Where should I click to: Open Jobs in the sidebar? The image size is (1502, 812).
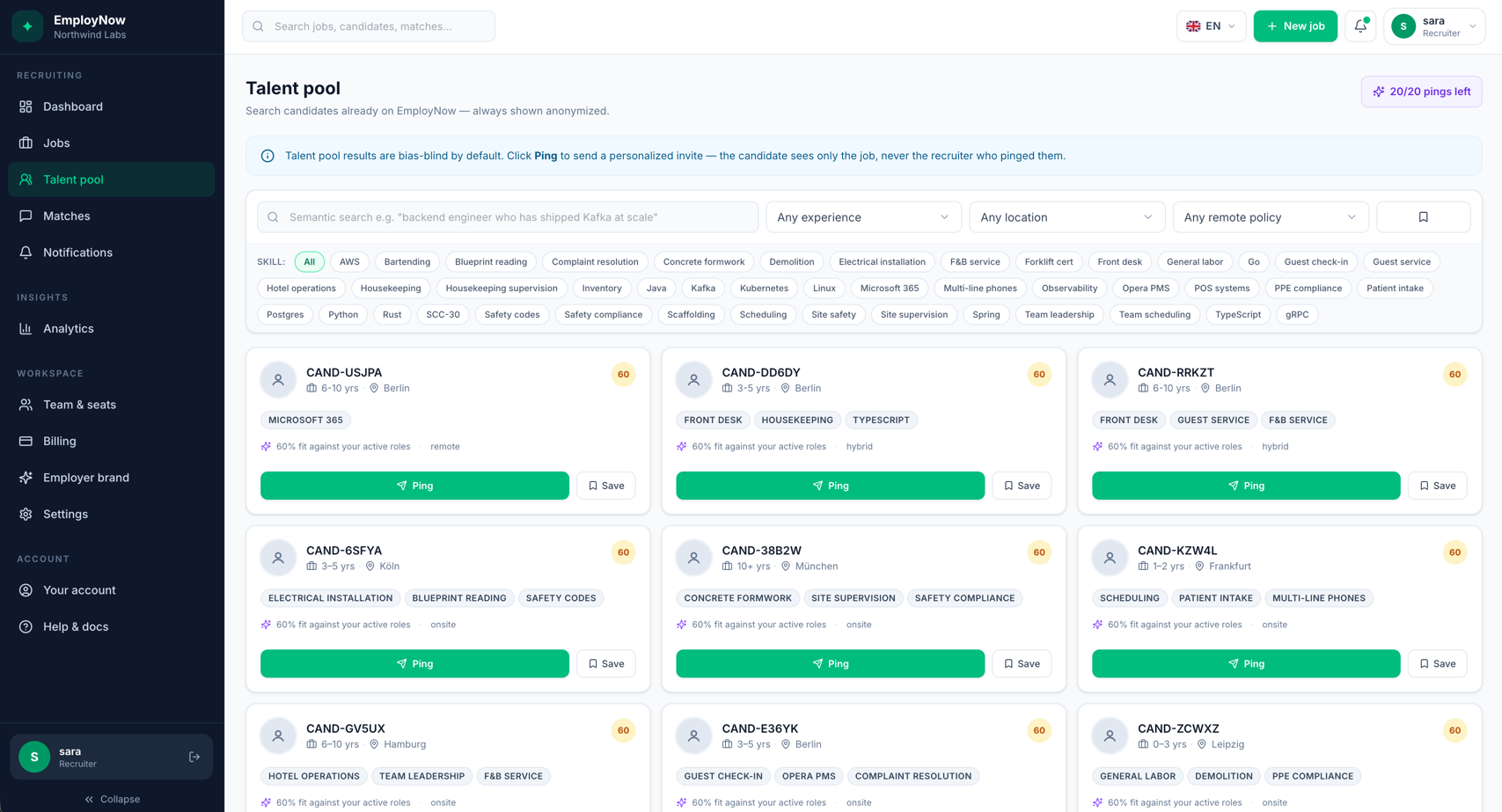point(112,143)
